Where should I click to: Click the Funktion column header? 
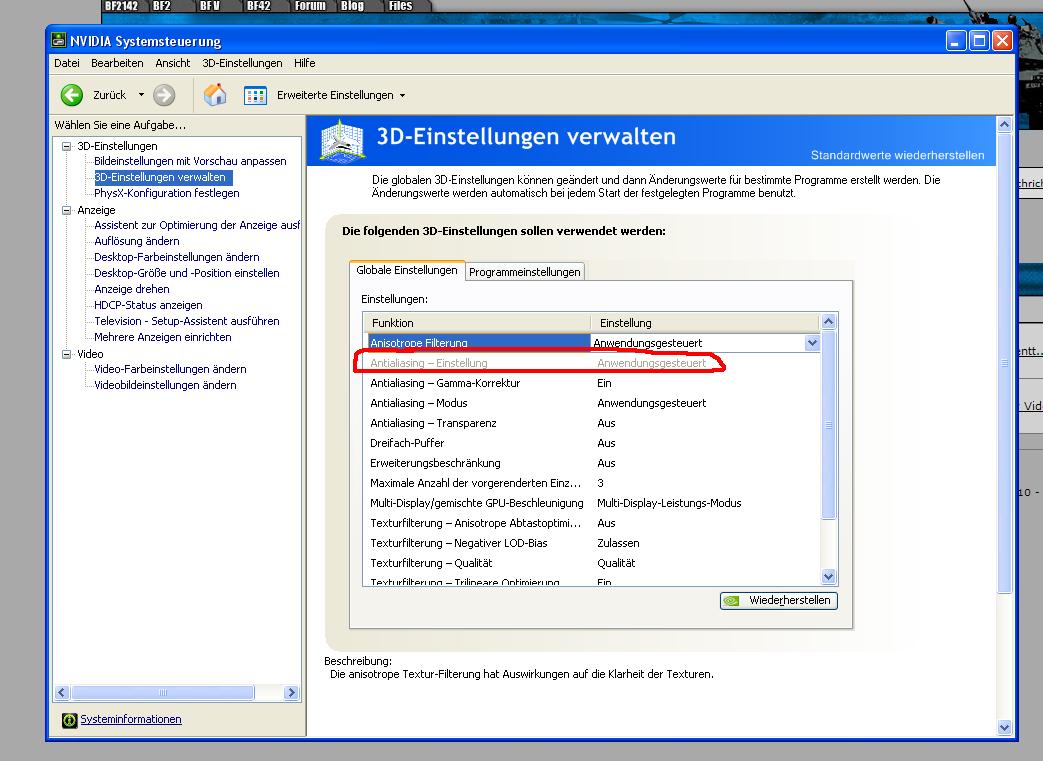click(x=477, y=323)
